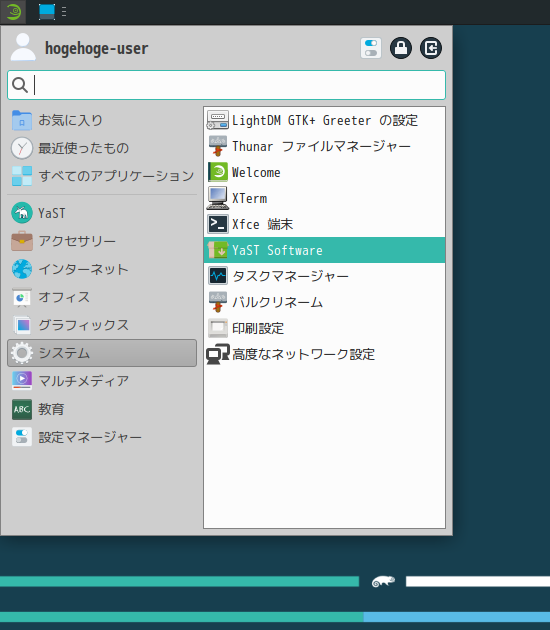Open the アクセサリー category

pos(102,241)
